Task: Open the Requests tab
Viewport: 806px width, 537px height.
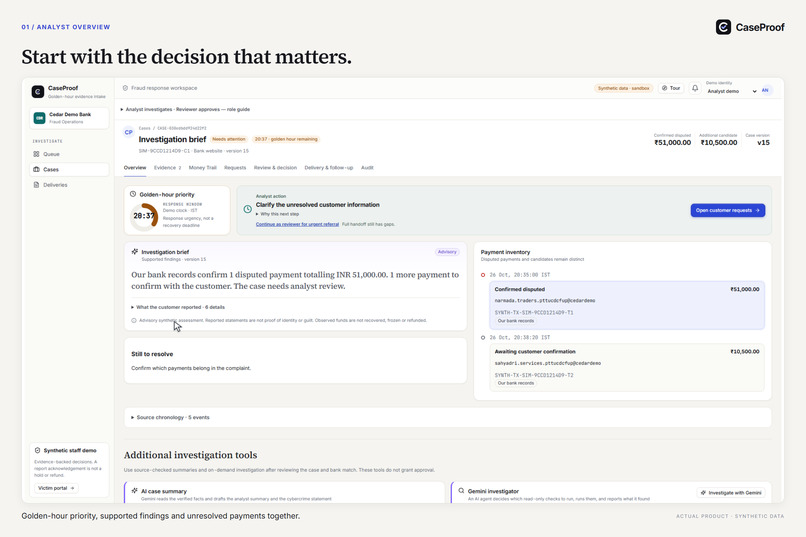Action: click(x=235, y=168)
